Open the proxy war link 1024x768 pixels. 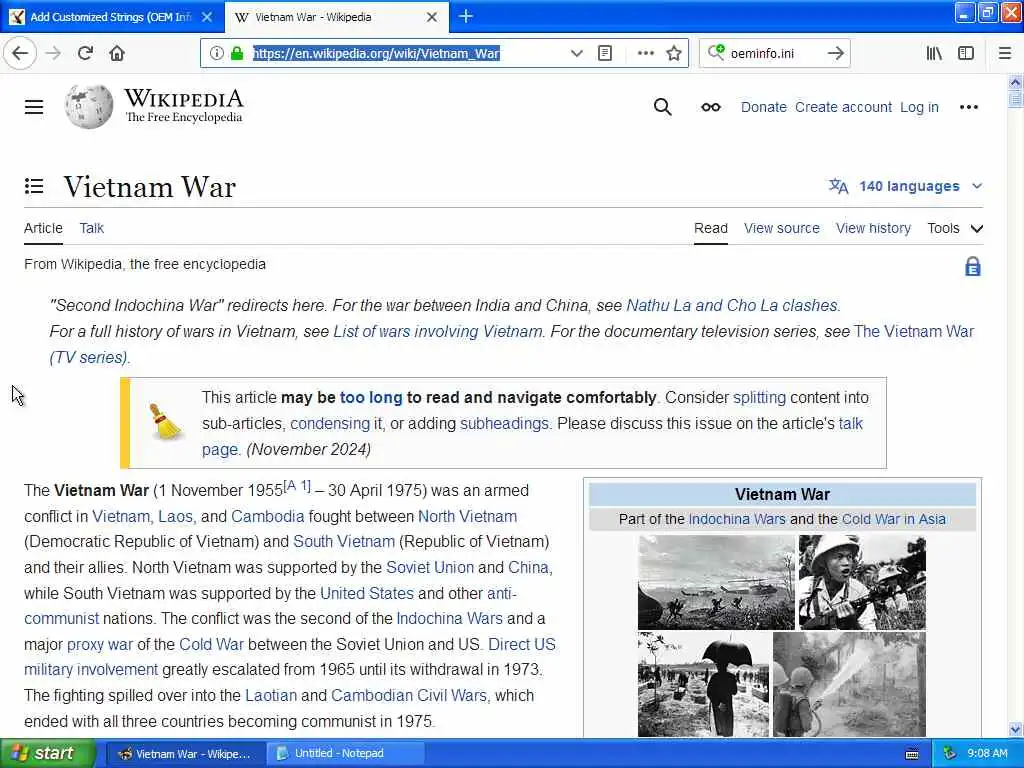[x=100, y=645]
